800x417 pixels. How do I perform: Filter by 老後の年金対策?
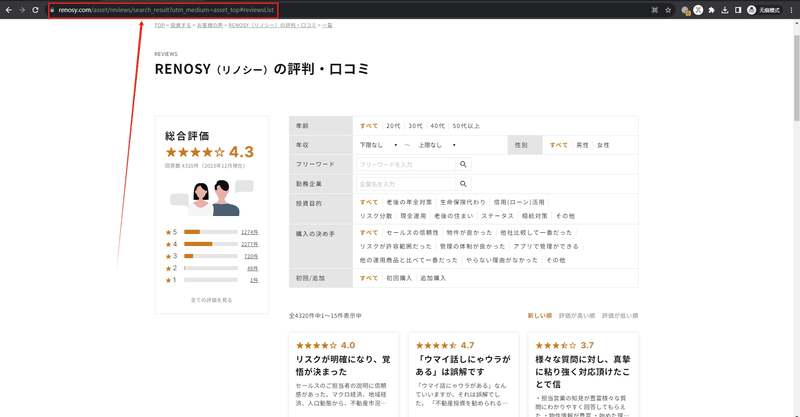pos(409,202)
